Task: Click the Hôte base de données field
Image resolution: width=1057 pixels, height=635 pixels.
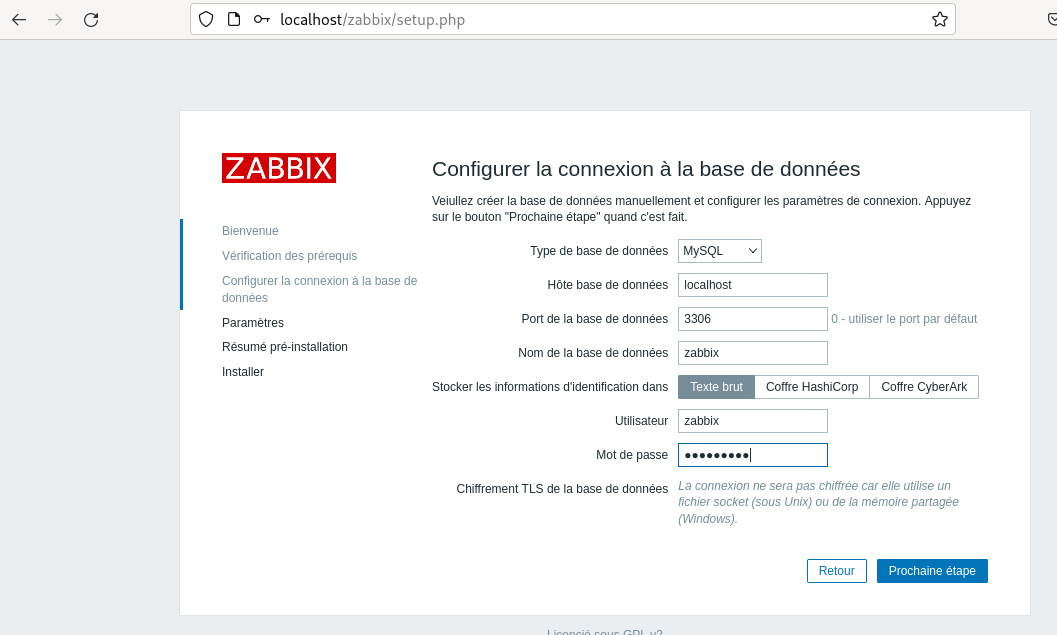Action: point(753,285)
